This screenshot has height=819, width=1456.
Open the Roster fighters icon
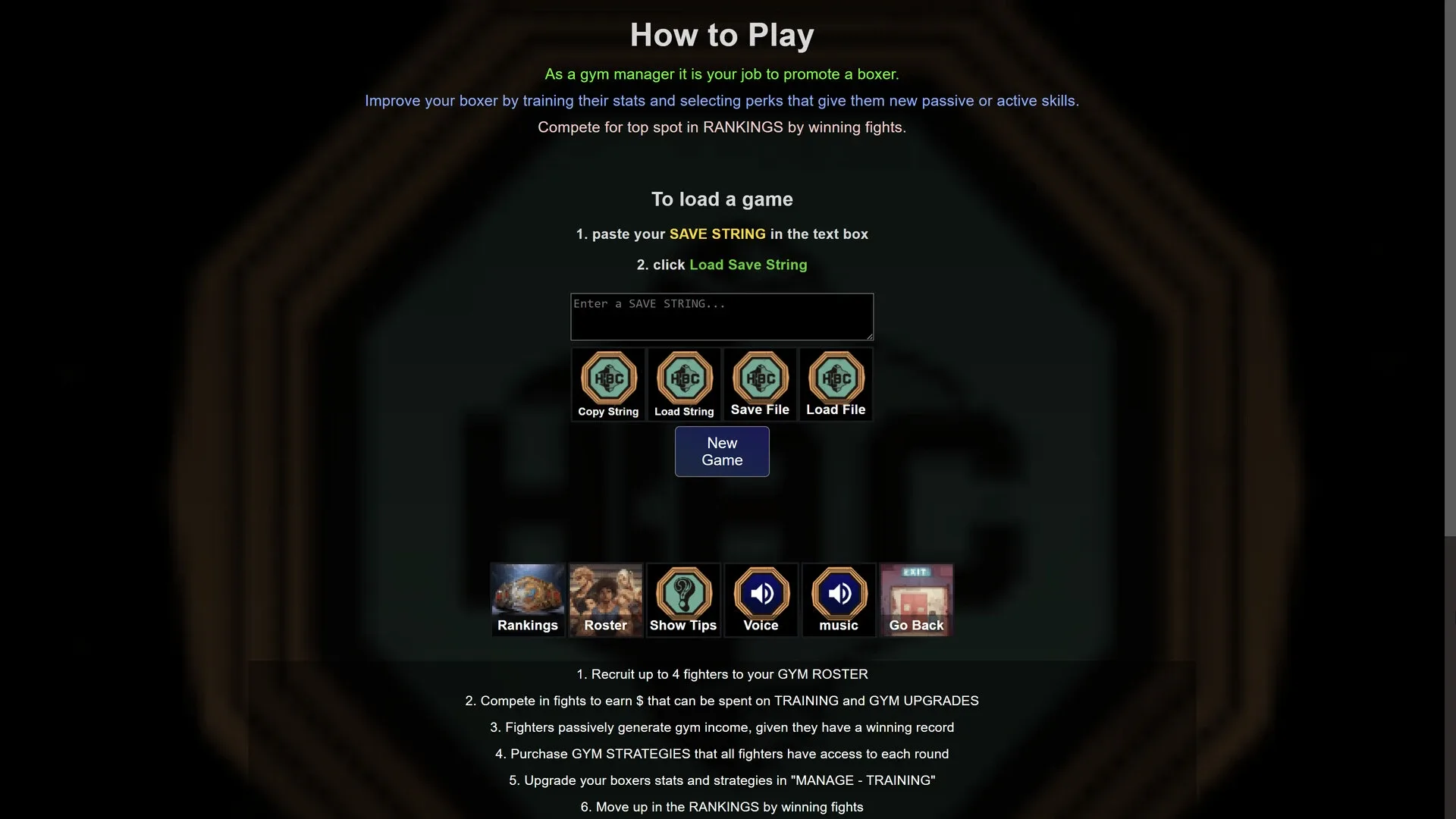point(605,600)
